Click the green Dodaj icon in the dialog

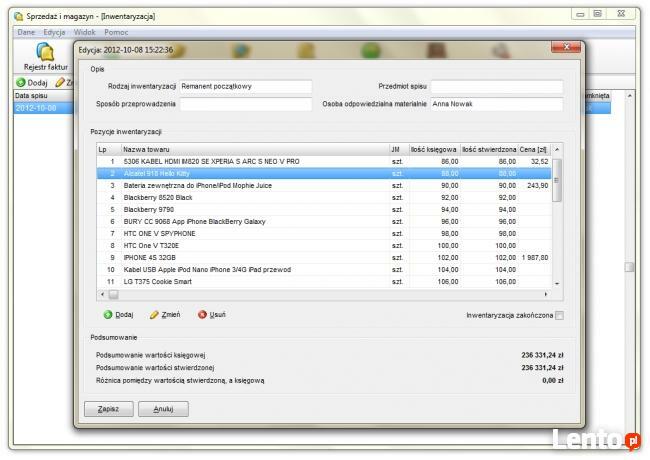(x=108, y=314)
